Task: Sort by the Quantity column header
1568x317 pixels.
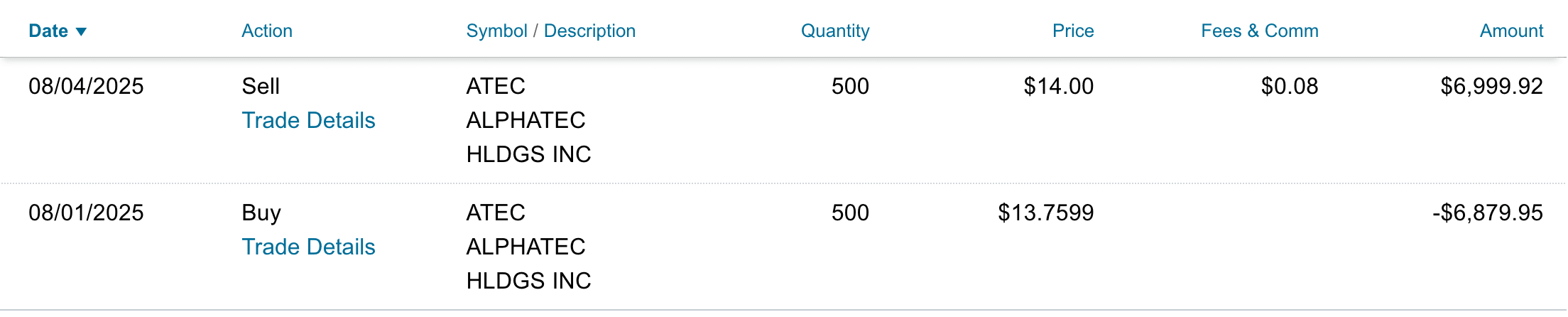Action: pyautogui.click(x=835, y=31)
